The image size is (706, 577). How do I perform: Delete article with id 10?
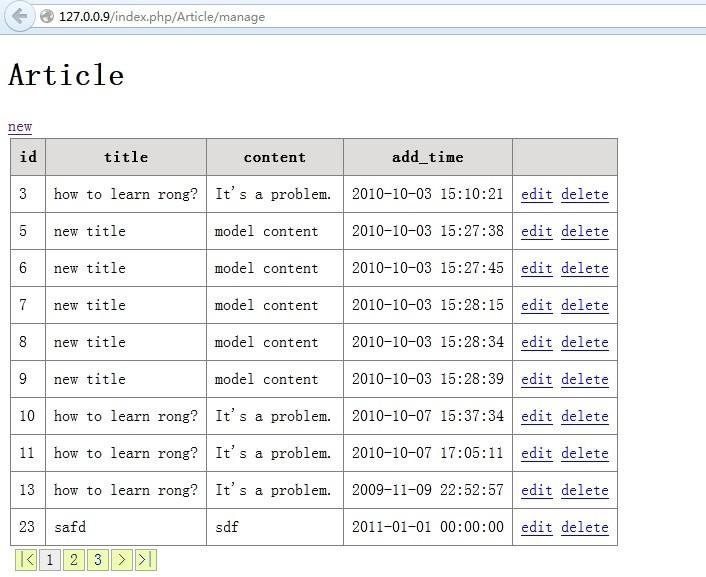point(585,416)
